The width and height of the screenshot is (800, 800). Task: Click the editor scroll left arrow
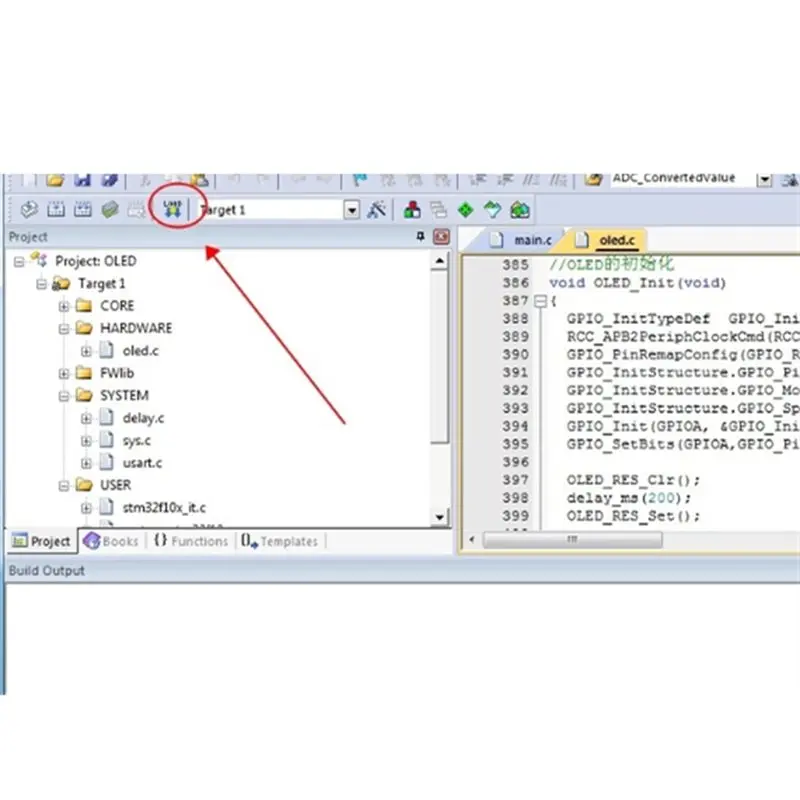coord(471,540)
